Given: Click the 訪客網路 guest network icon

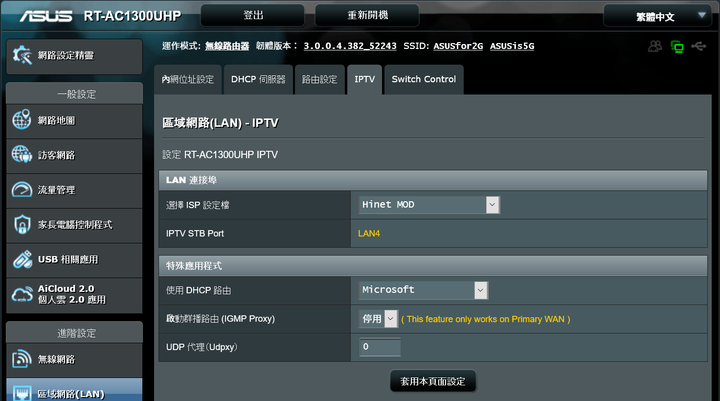Looking at the screenshot, I should click(22, 154).
